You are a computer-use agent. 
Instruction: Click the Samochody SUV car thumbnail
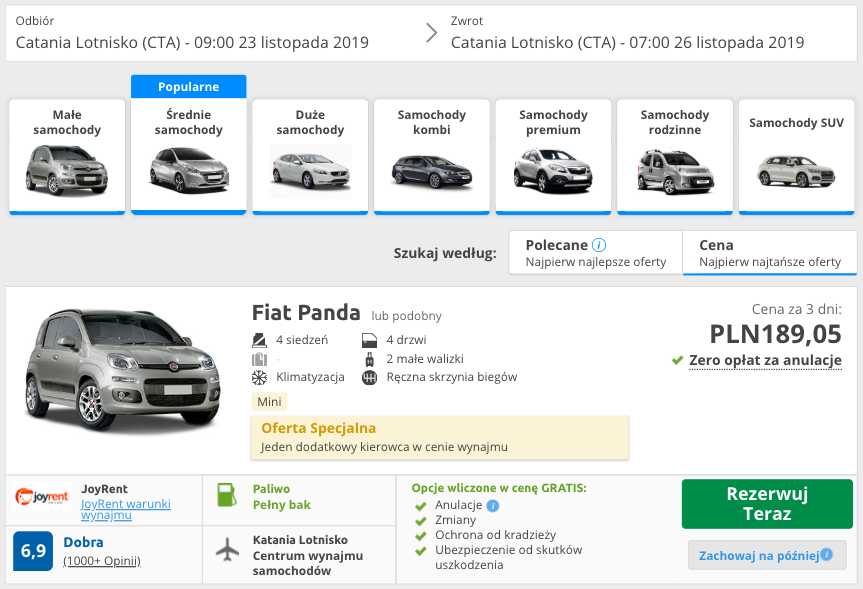(x=796, y=172)
